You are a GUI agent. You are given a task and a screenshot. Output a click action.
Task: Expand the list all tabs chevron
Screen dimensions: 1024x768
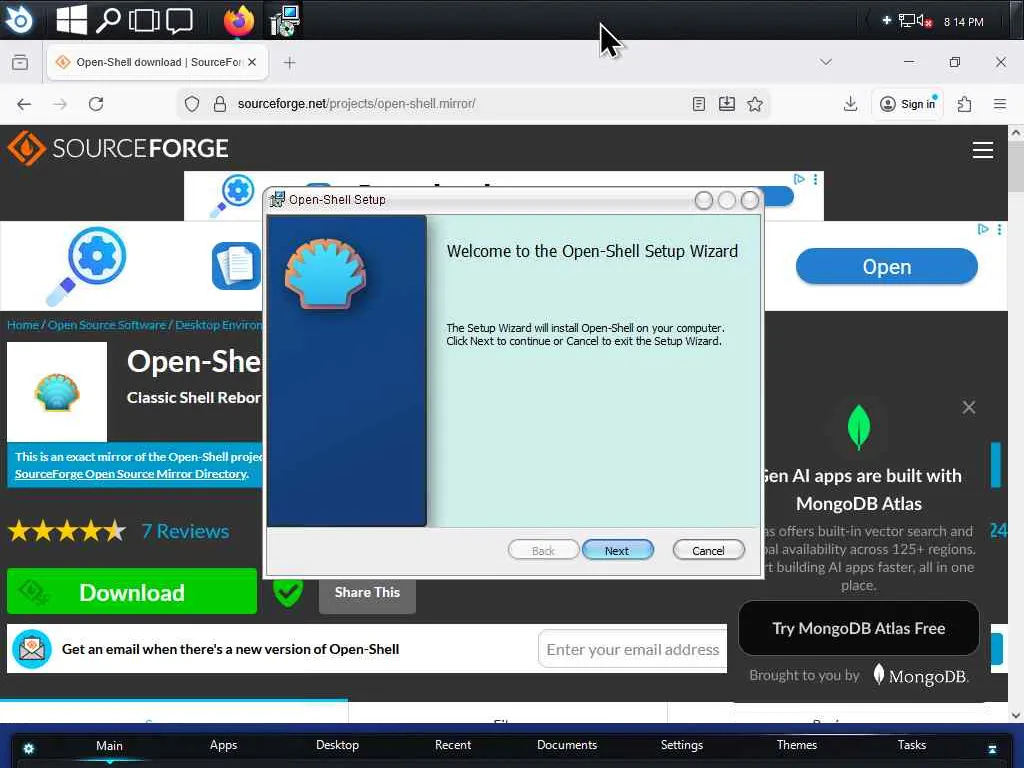tap(825, 61)
